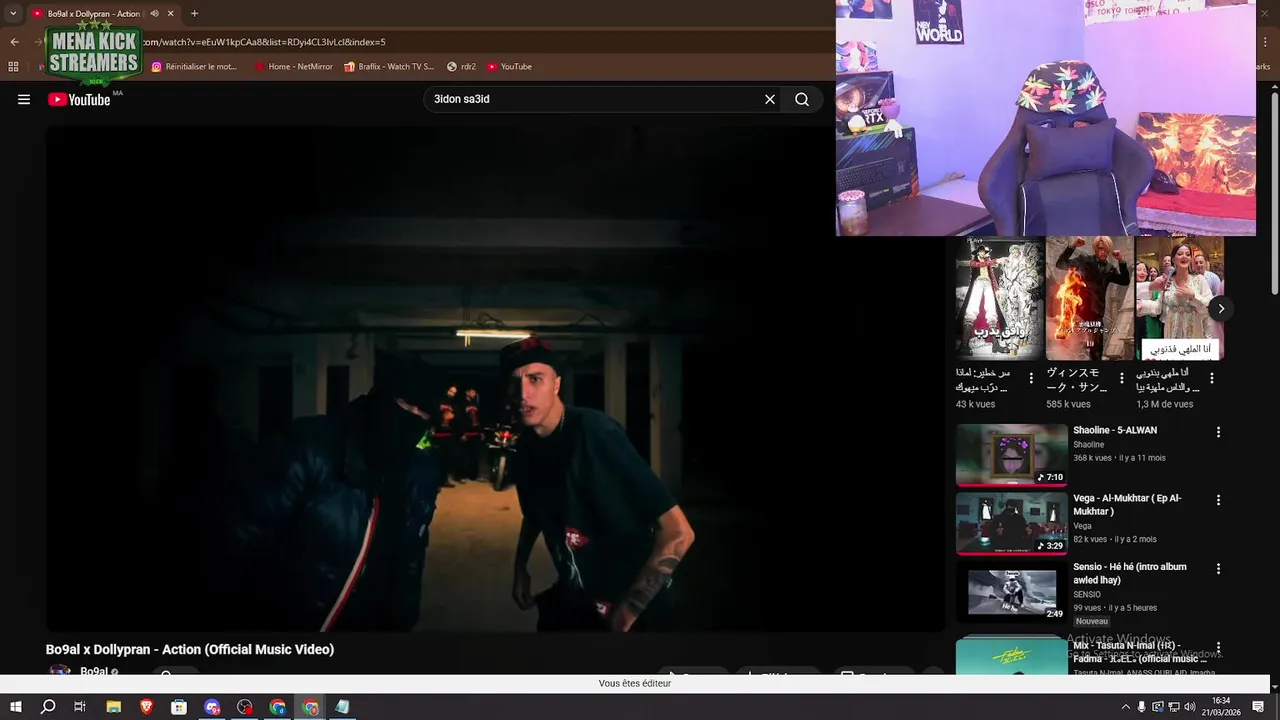Open options menu for the 43 k vues Short
Image resolution: width=1280 pixels, height=720 pixels.
(x=1031, y=379)
